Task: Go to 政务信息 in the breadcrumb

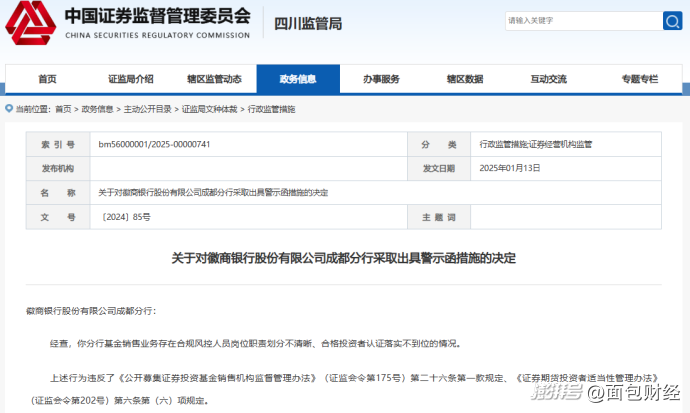Action: [x=97, y=109]
